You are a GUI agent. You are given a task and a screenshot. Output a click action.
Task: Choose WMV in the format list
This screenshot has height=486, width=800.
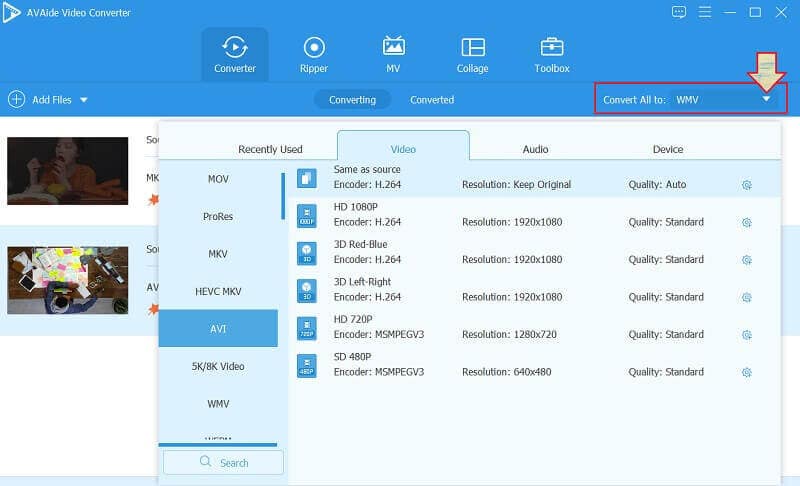pos(218,403)
